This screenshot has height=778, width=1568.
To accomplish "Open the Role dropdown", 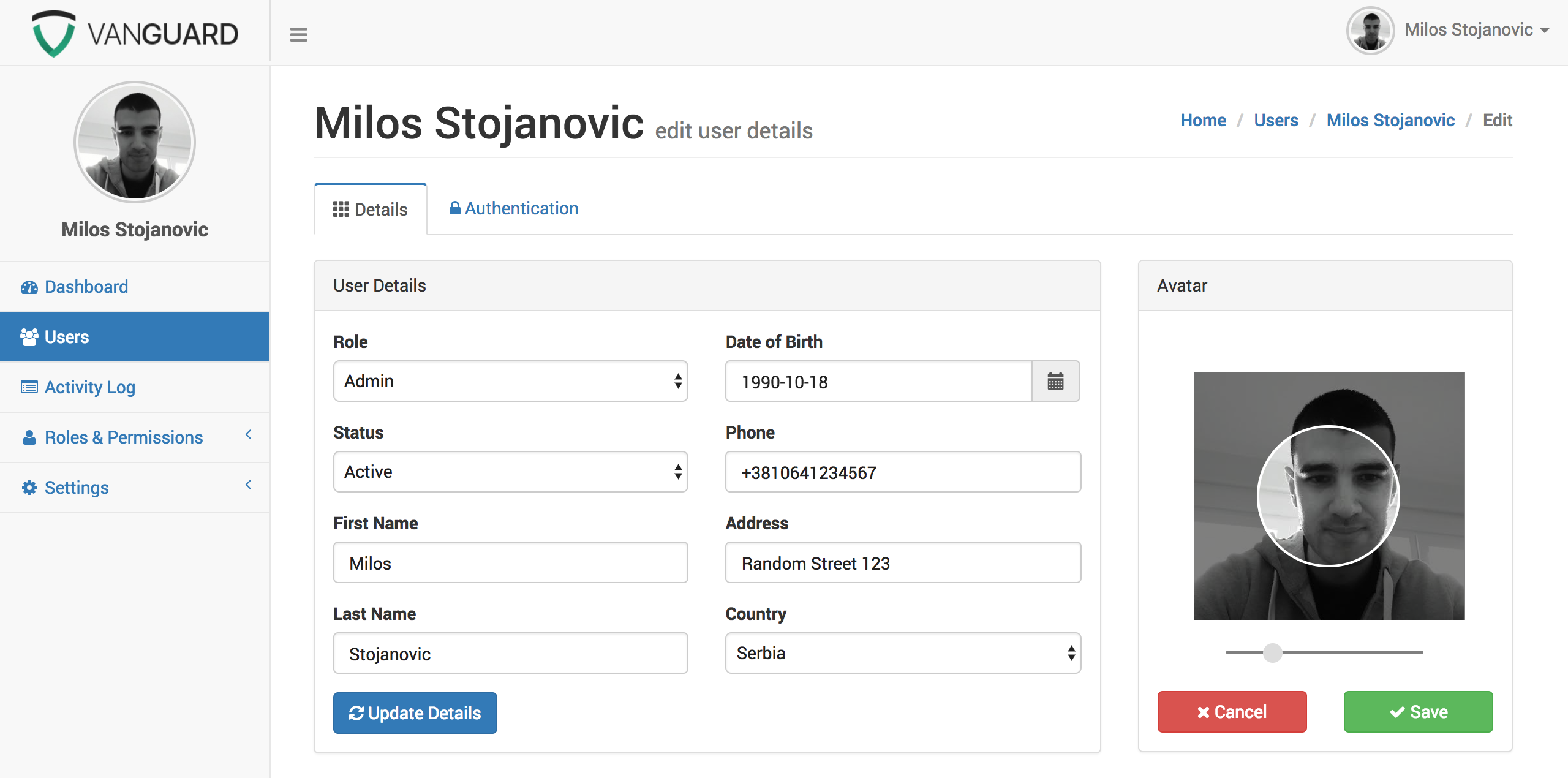I will coord(510,381).
